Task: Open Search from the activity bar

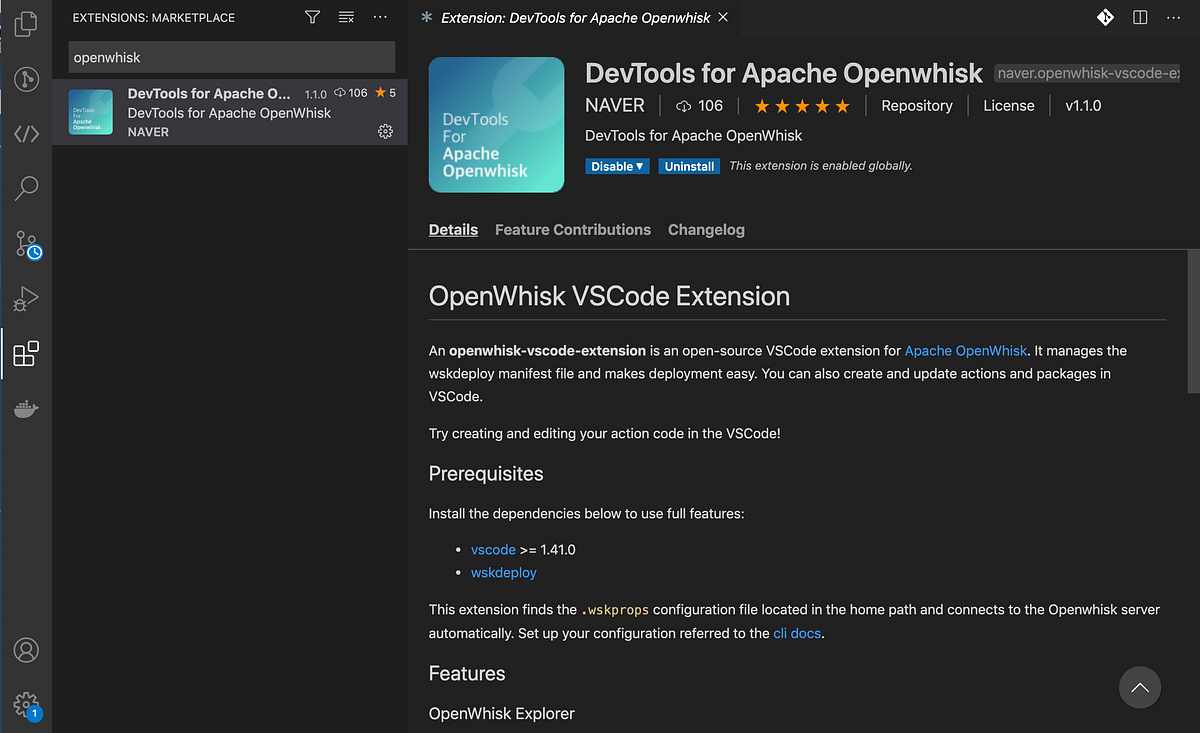Action: tap(27, 188)
